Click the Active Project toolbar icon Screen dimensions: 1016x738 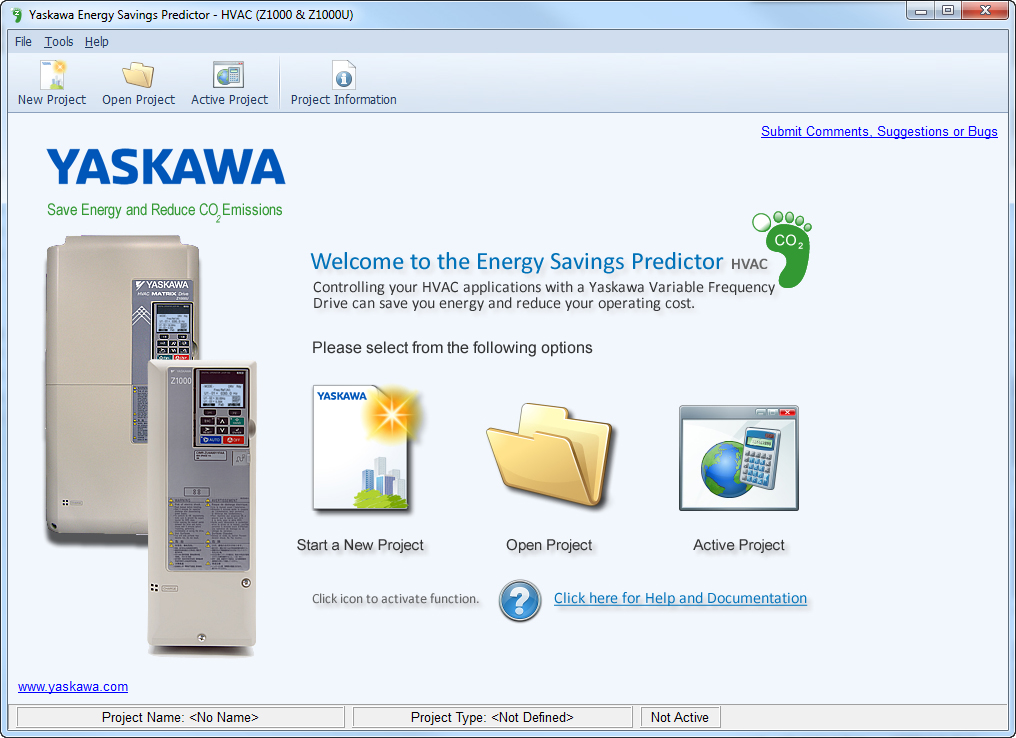point(229,75)
